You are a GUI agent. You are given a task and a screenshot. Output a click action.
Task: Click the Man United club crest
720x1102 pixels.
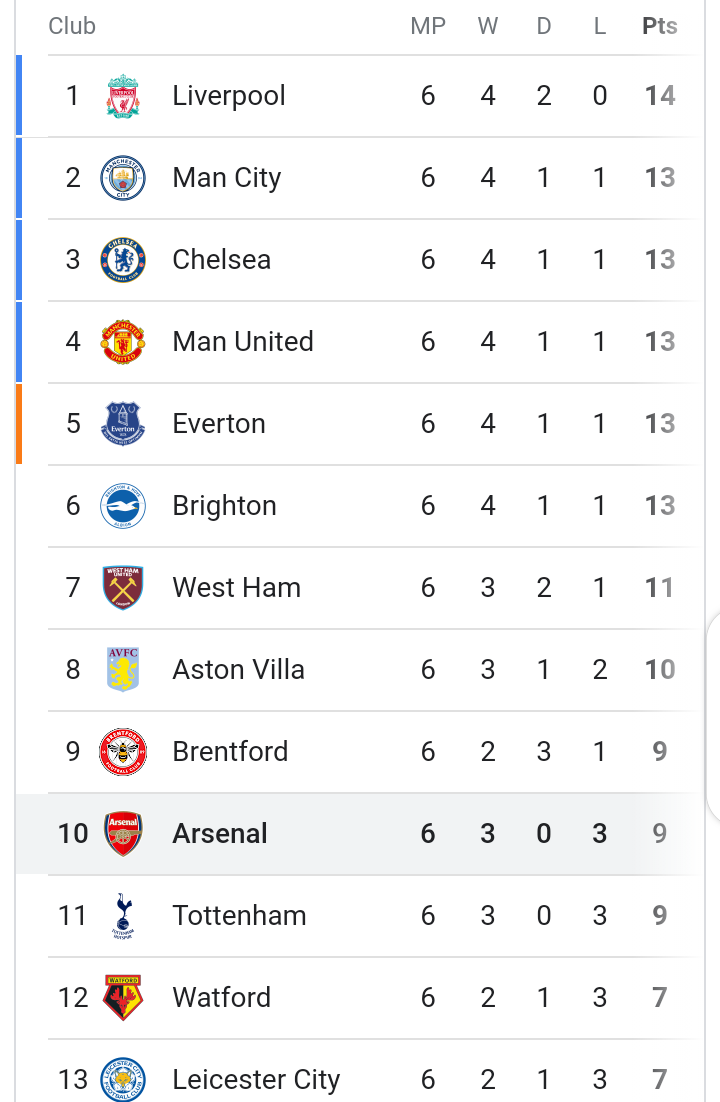coord(123,342)
